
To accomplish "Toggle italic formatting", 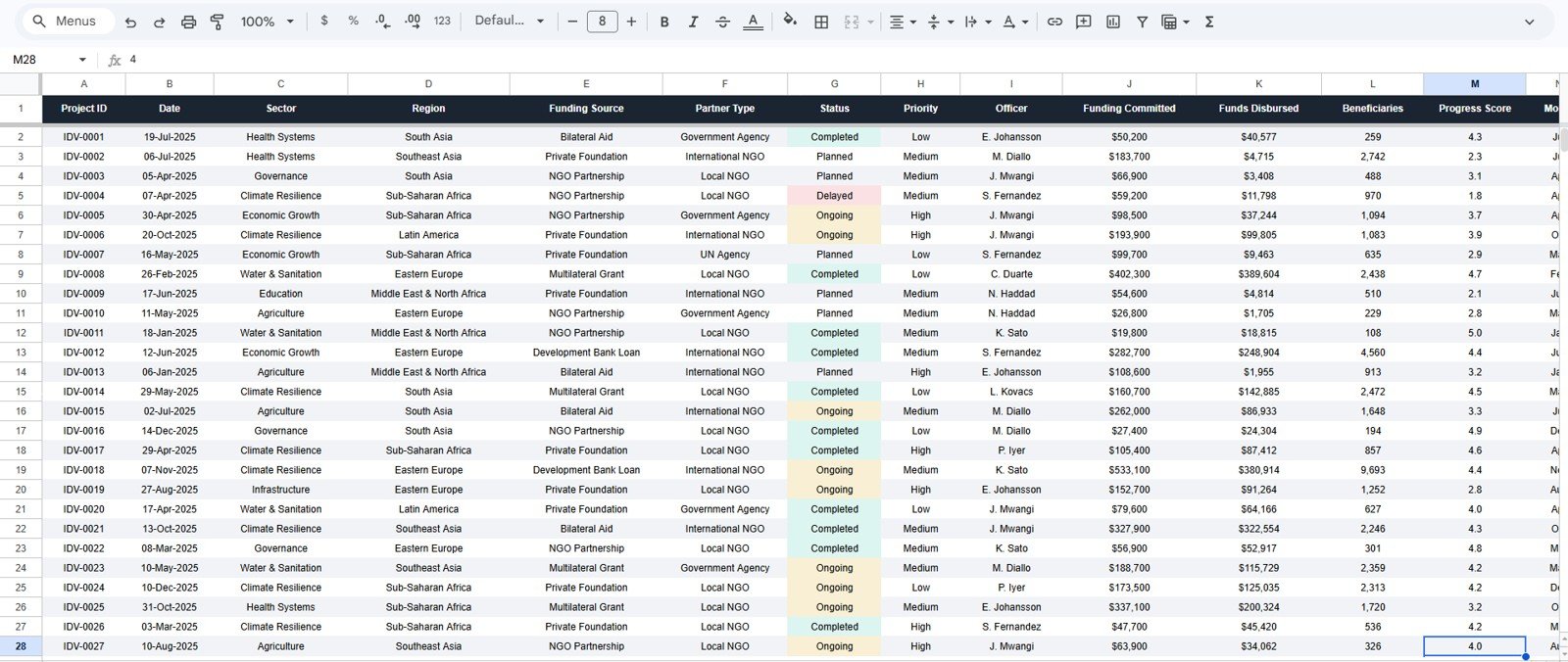I will pos(693,22).
